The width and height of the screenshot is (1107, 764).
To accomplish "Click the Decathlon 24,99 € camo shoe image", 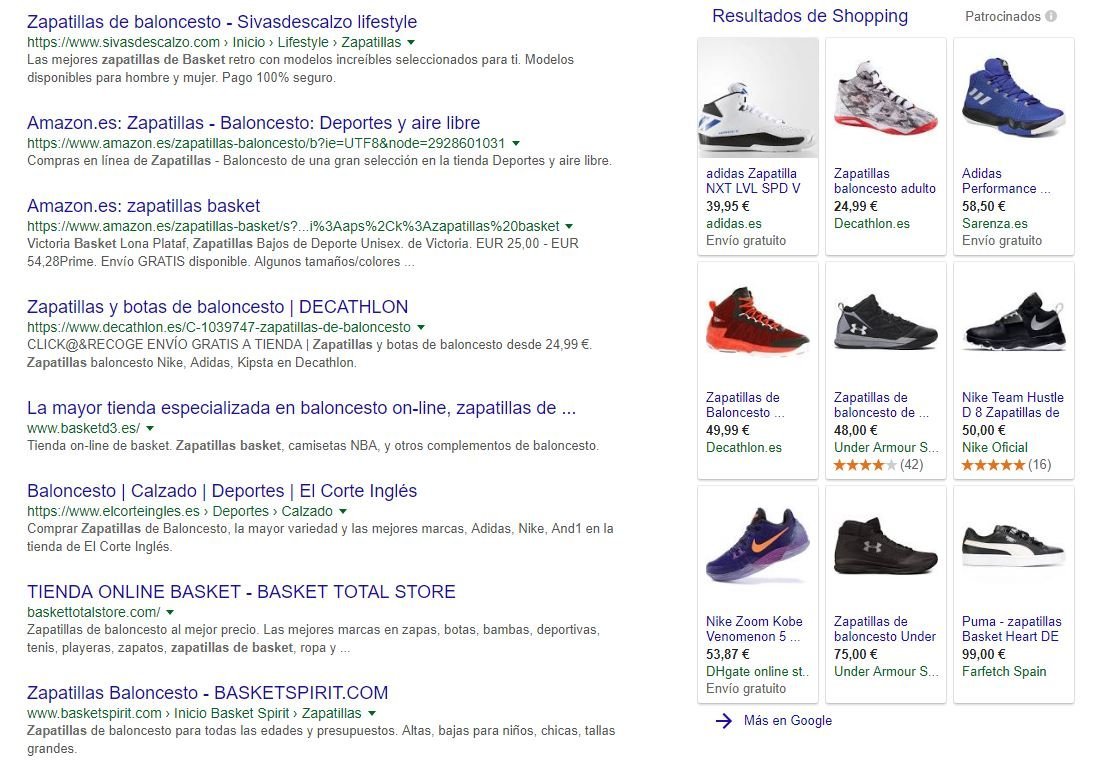I will coord(885,99).
